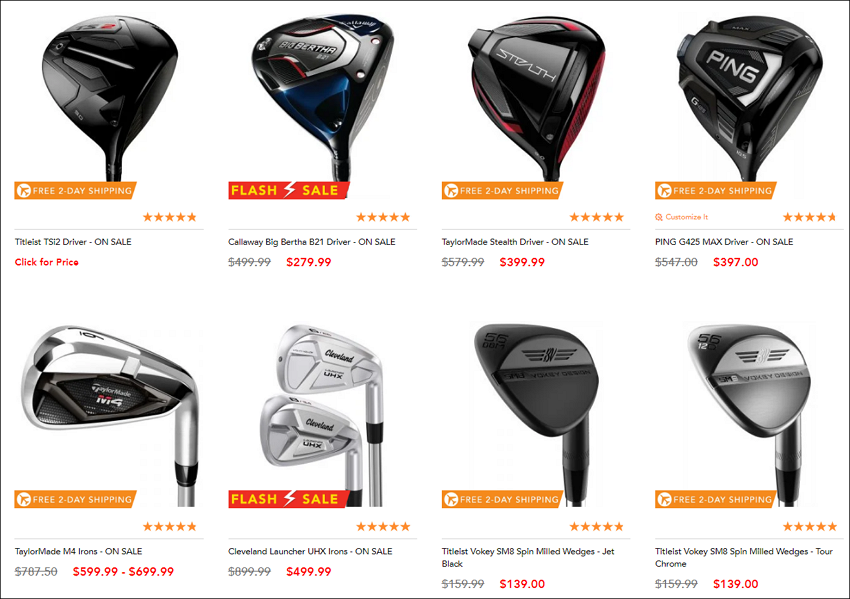The image size is (850, 599).
Task: Click Flash Sale badge on Cleveland Launcher irons
Action: (x=288, y=499)
